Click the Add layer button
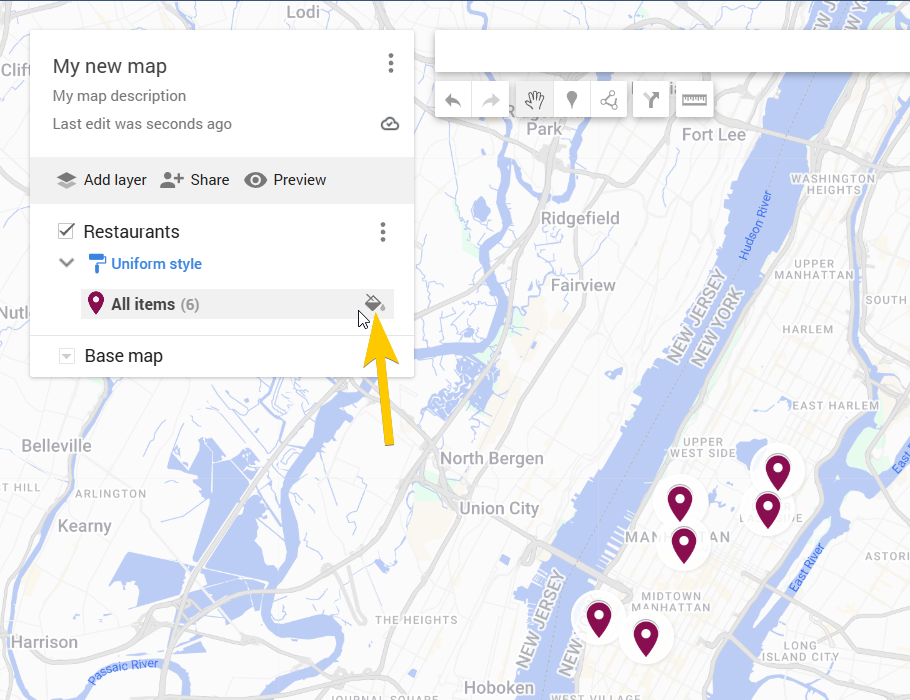 point(102,180)
